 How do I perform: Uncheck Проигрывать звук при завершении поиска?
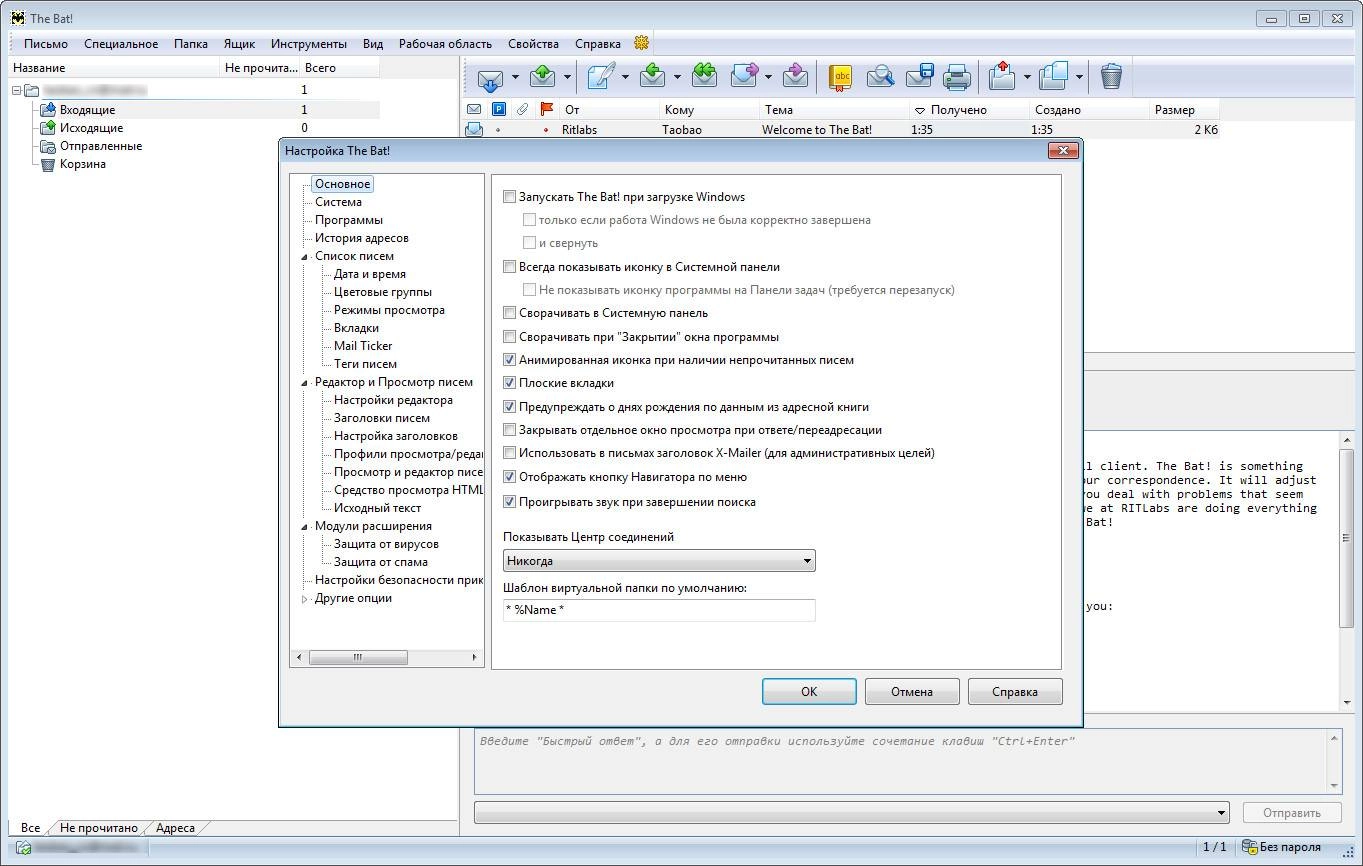click(510, 502)
